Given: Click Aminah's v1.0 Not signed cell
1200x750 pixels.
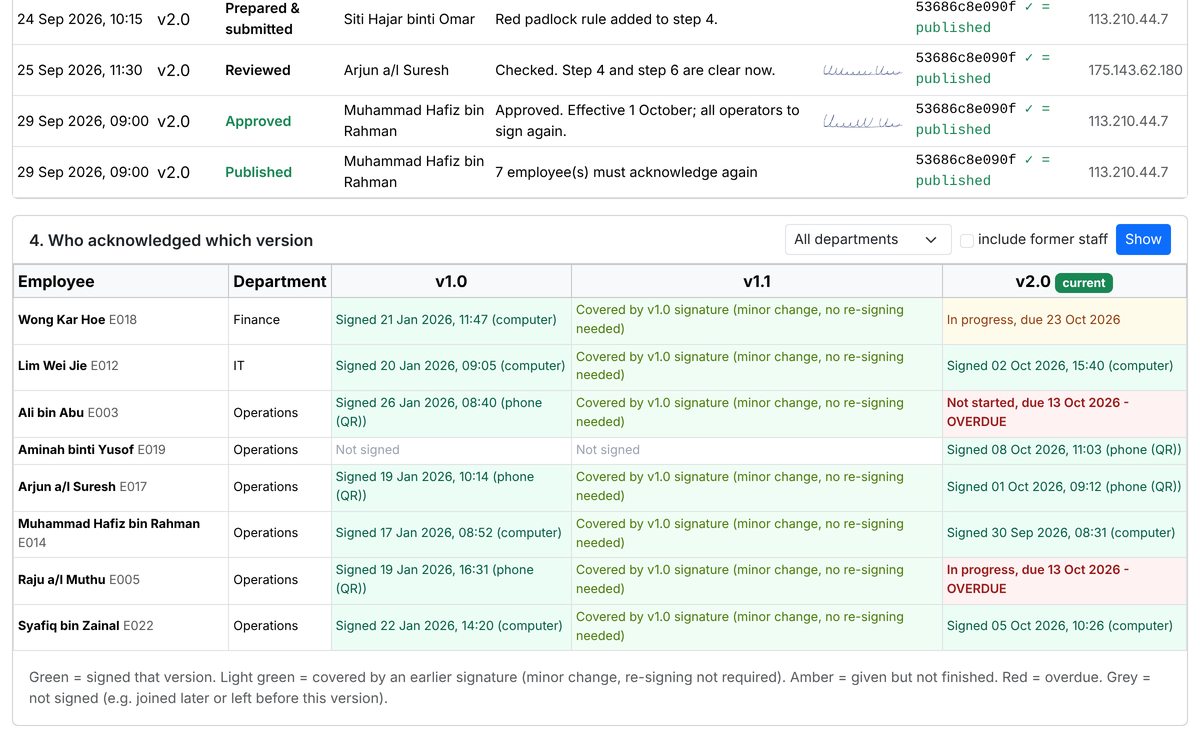Looking at the screenshot, I should click(451, 450).
